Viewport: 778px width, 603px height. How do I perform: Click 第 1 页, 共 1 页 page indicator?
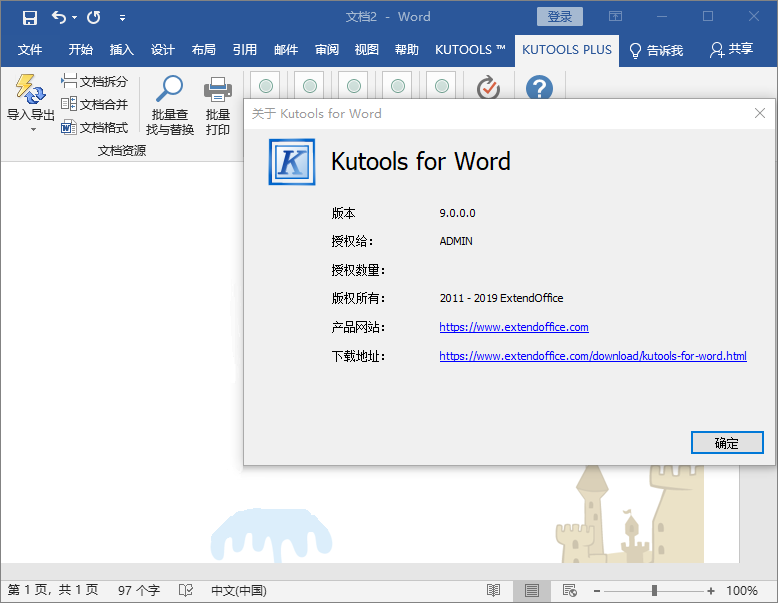point(53,590)
